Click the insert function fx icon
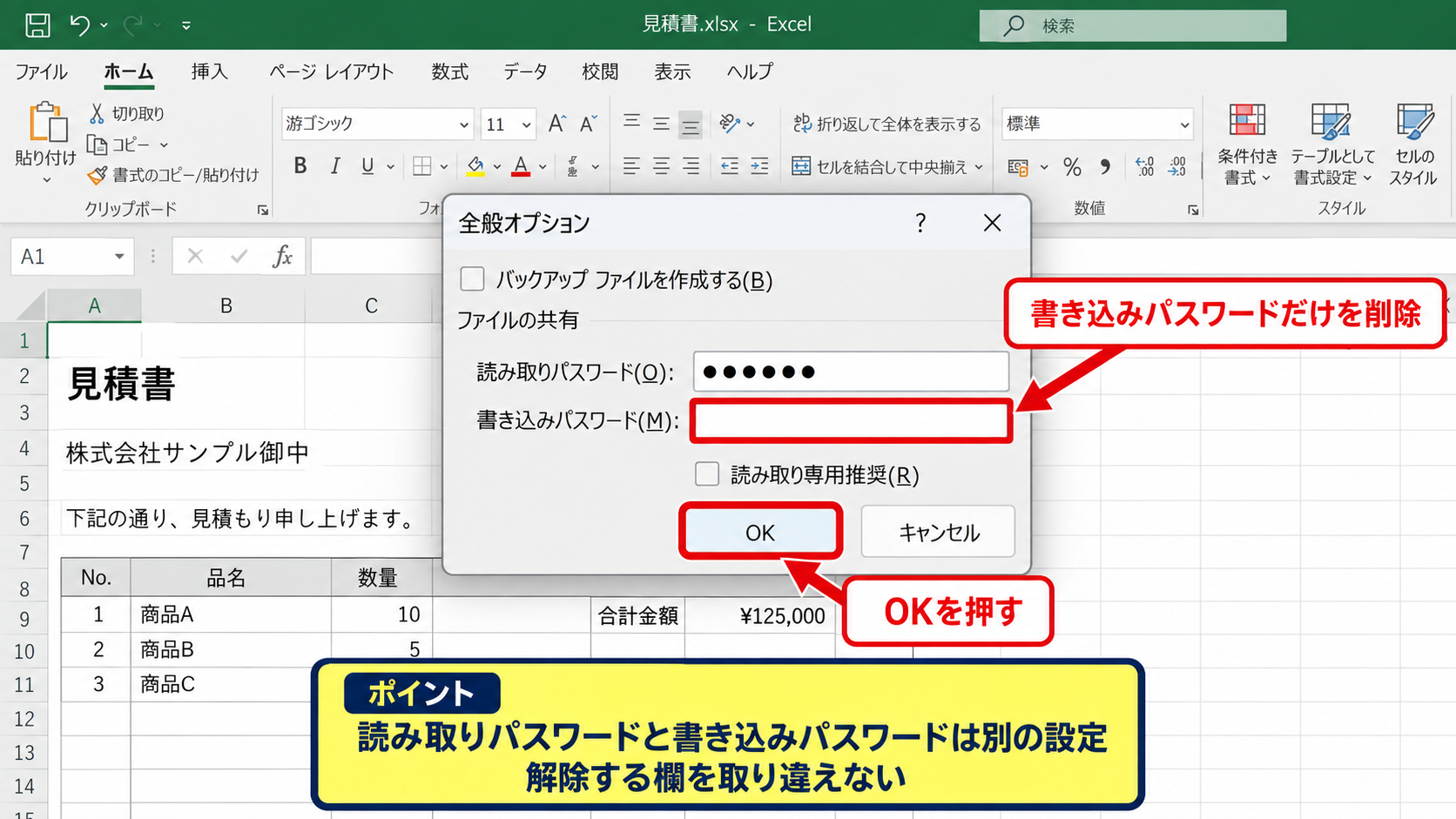 pyautogui.click(x=282, y=256)
